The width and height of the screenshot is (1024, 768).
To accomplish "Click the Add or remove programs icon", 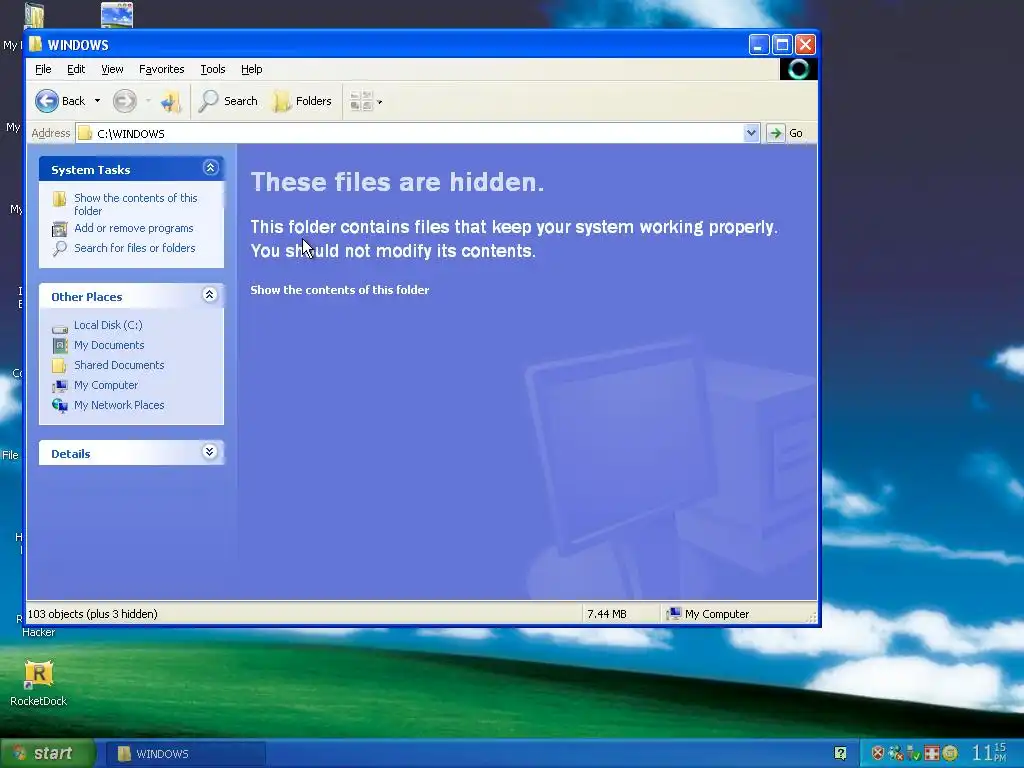I will [x=59, y=229].
